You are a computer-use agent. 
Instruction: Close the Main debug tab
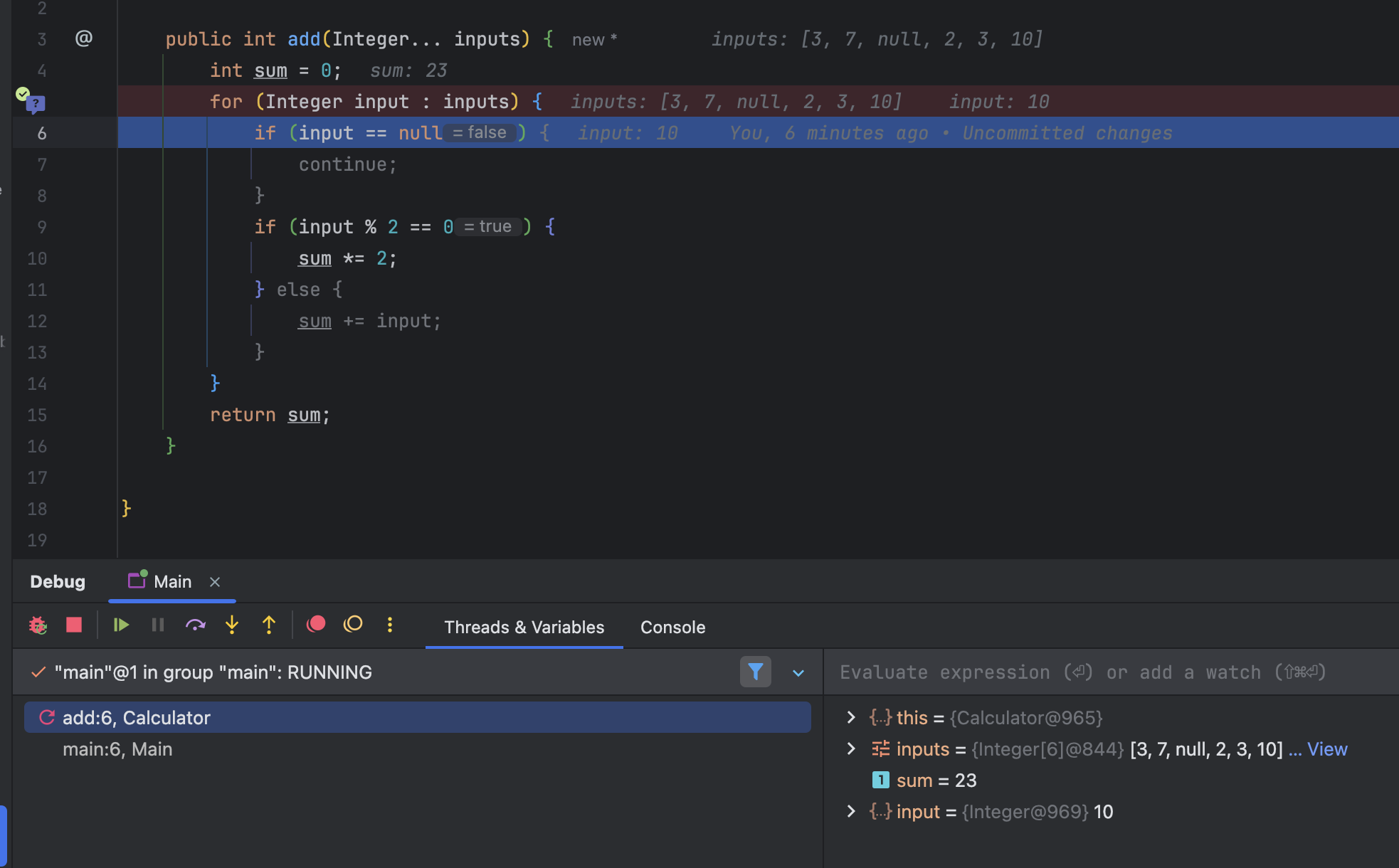[x=215, y=582]
